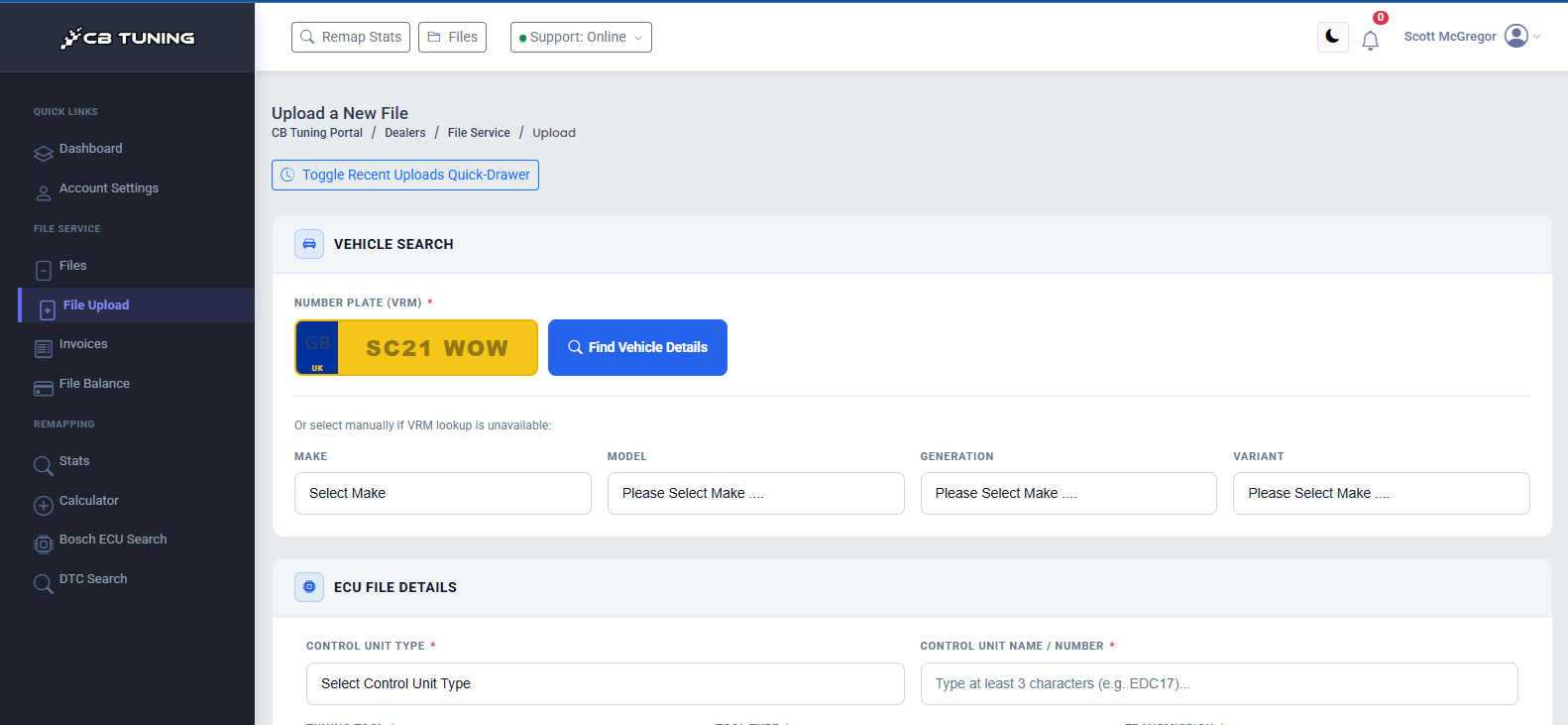Click the Stats magnifier icon
1568x725 pixels.
point(44,465)
